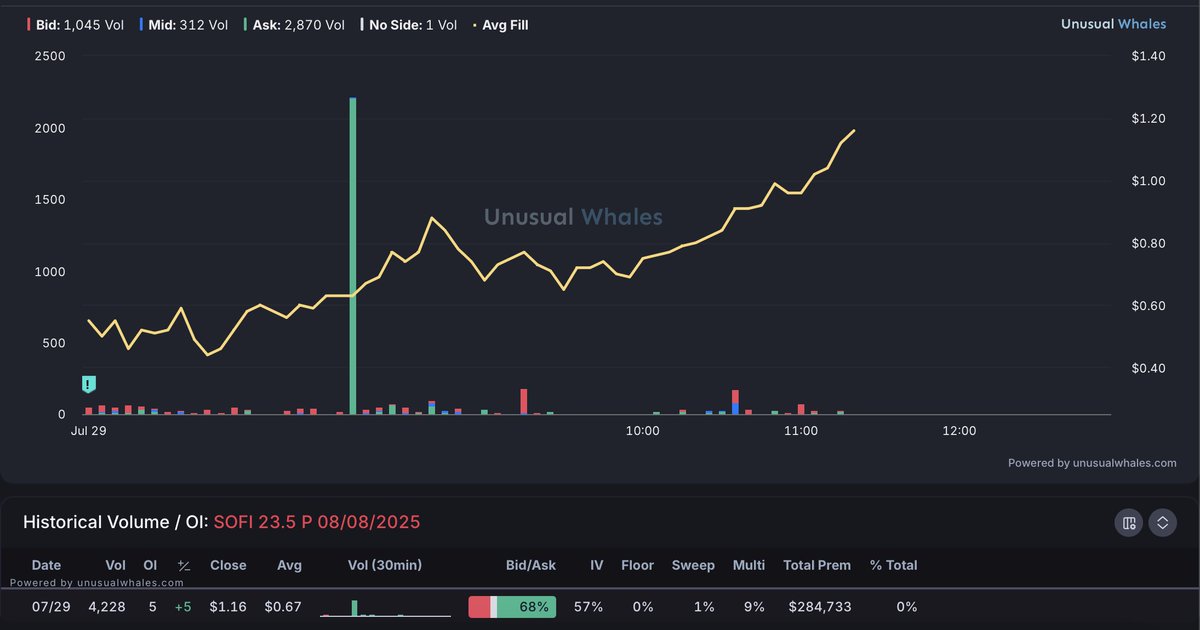This screenshot has width=1200, height=630.
Task: Click the Jul 29 axis date label
Action: [x=88, y=431]
